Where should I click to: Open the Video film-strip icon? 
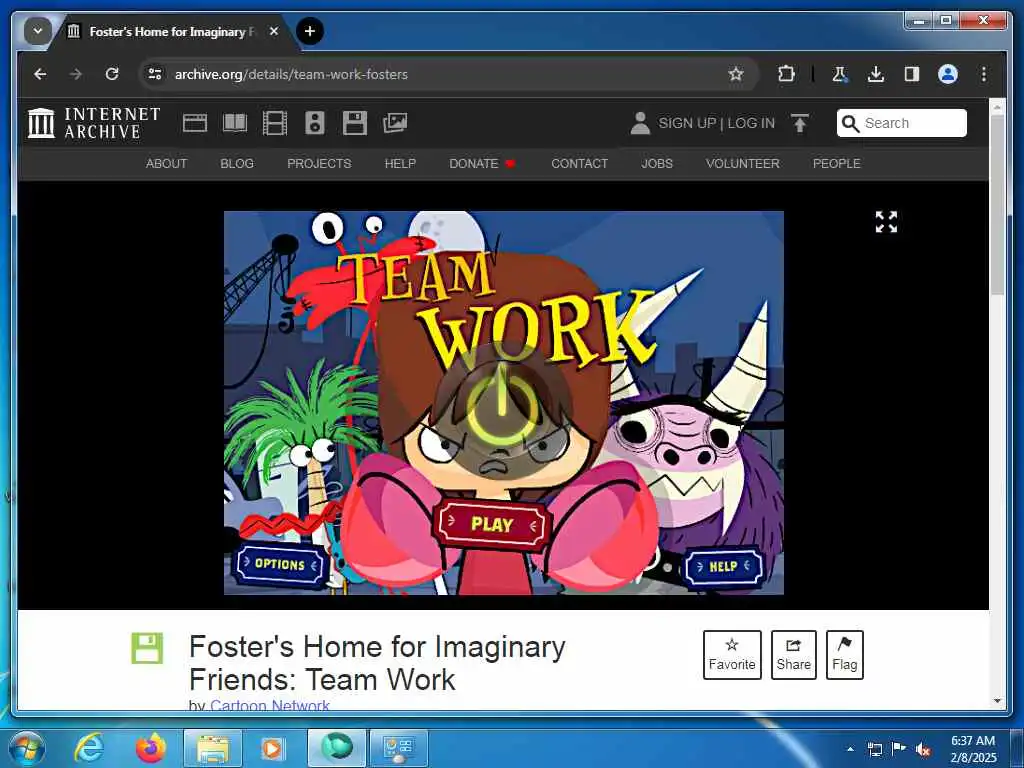click(275, 123)
